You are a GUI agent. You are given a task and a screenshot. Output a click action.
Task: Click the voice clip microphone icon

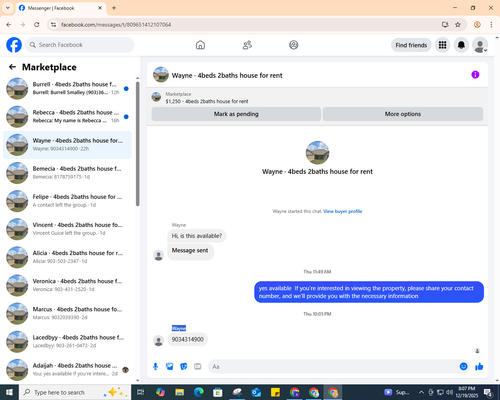pos(155,367)
